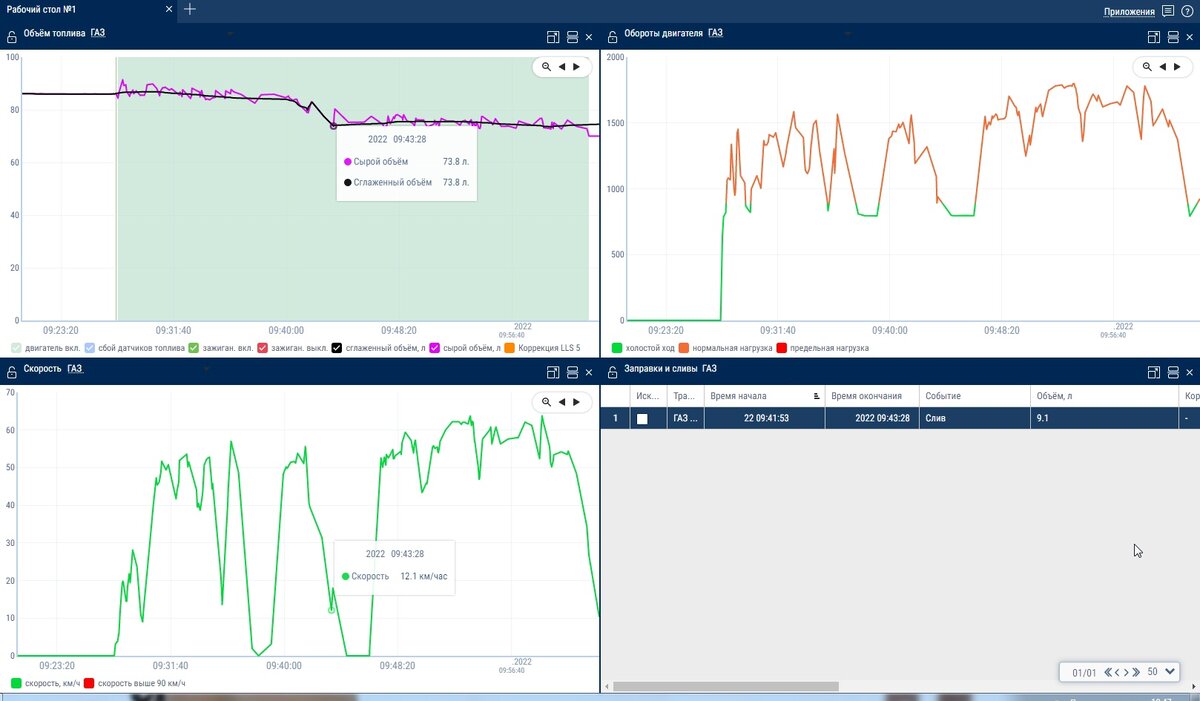Go to last page in table pager
The width and height of the screenshot is (1200, 701).
[x=1136, y=672]
